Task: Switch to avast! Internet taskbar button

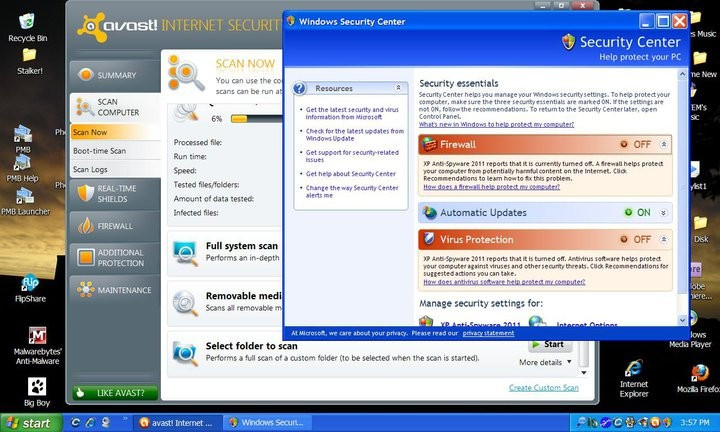Action: point(177,422)
